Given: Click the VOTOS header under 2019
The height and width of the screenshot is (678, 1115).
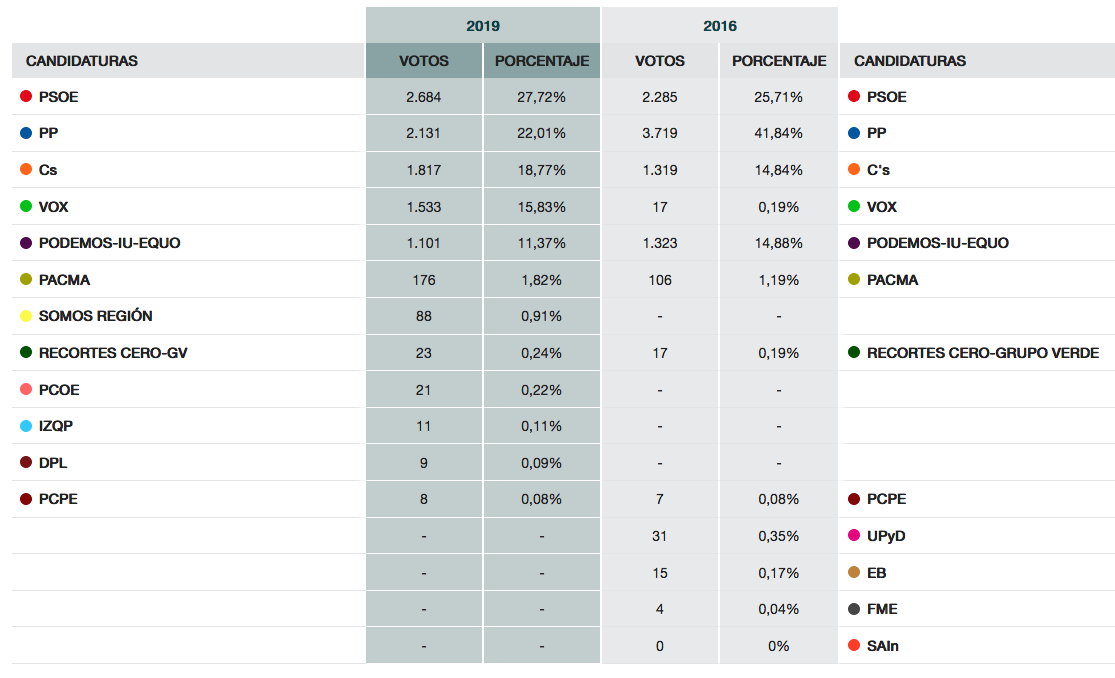Looking at the screenshot, I should click(x=424, y=61).
